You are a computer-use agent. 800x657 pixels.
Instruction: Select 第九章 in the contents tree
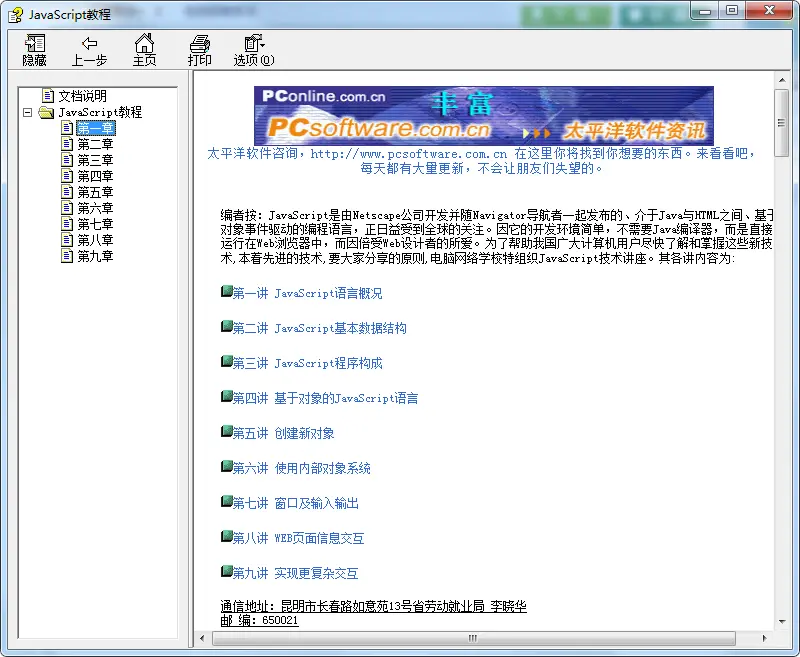[95, 256]
